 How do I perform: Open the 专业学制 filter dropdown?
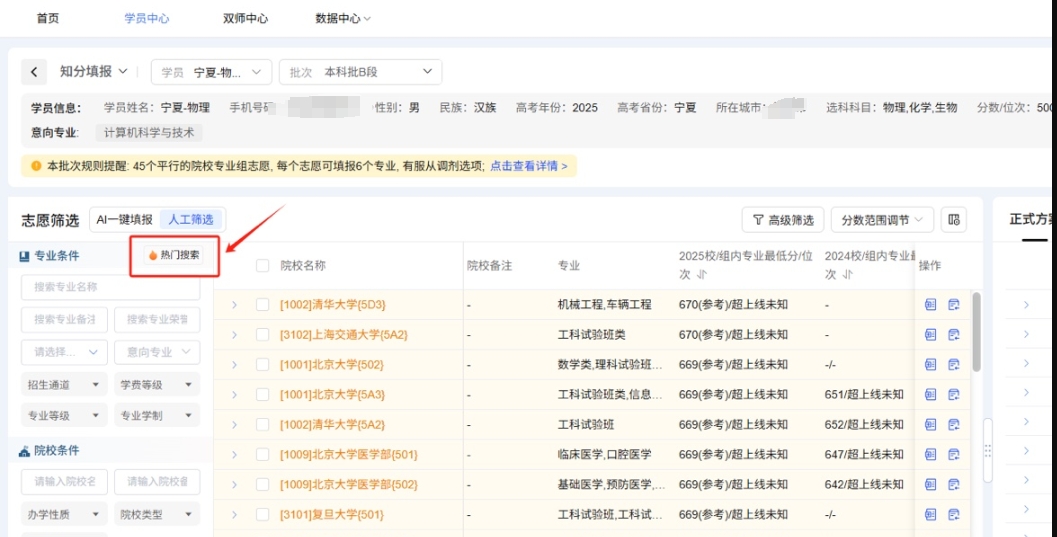coord(157,416)
